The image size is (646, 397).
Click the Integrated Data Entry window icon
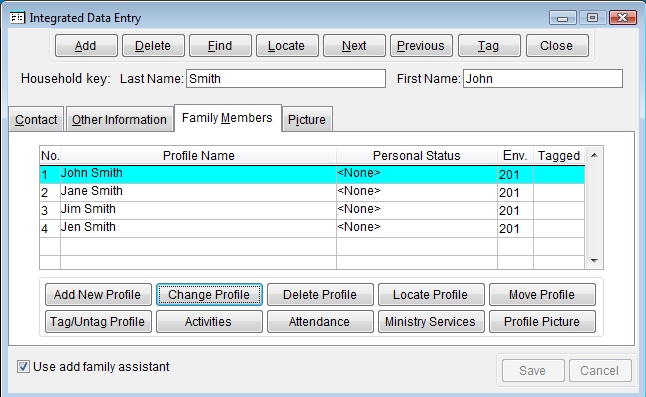click(x=17, y=18)
